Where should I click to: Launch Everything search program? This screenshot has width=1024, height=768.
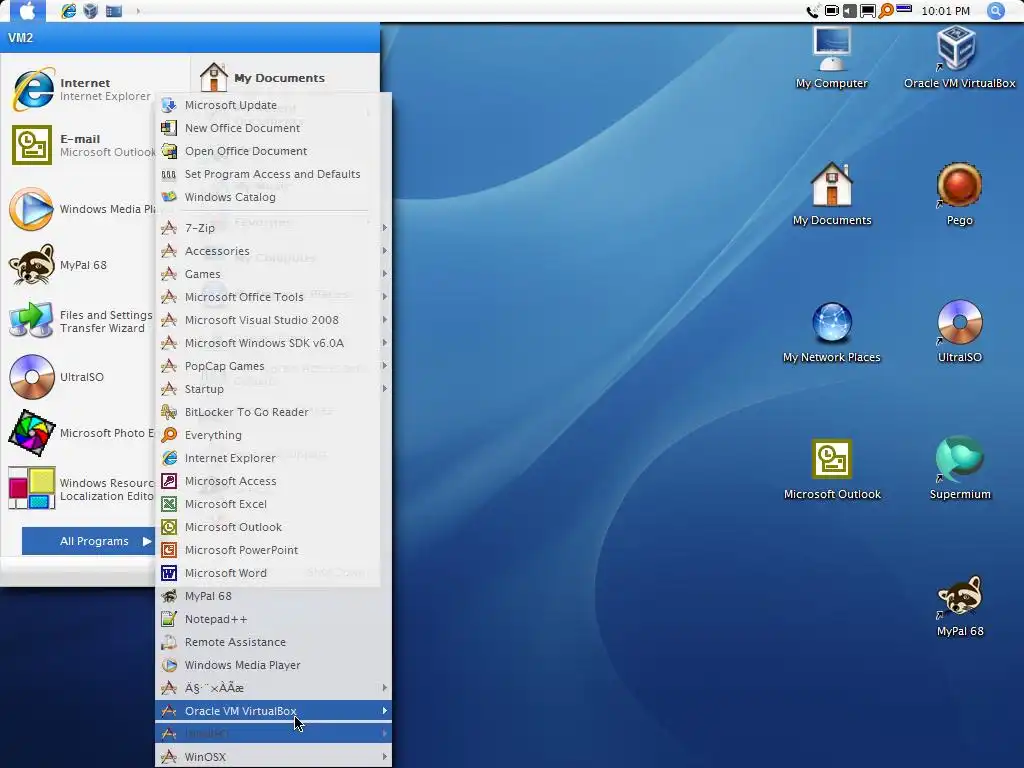273,435
